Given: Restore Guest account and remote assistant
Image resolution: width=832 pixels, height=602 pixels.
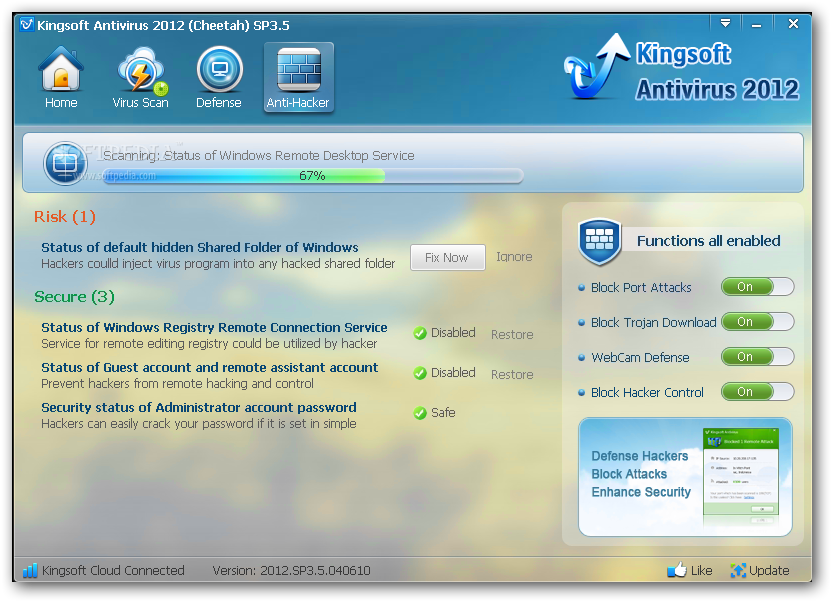Looking at the screenshot, I should tap(512, 374).
